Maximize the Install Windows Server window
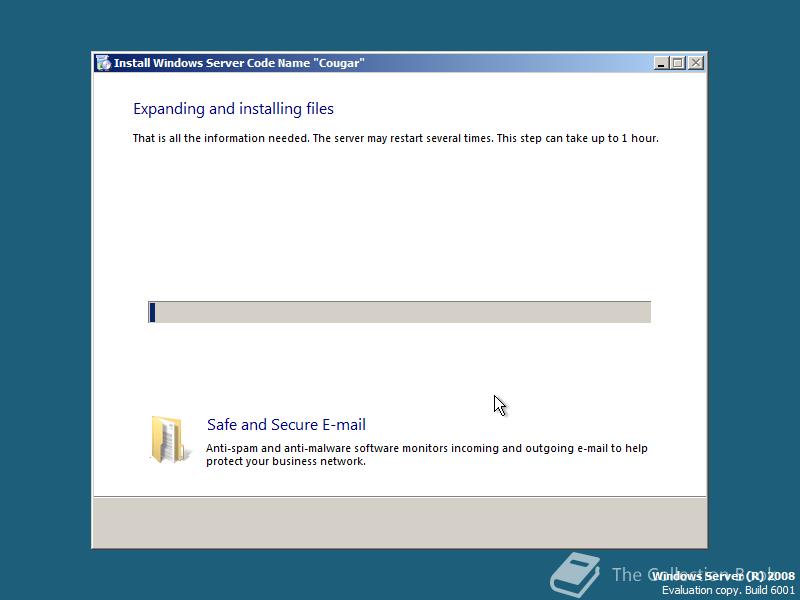 point(678,63)
